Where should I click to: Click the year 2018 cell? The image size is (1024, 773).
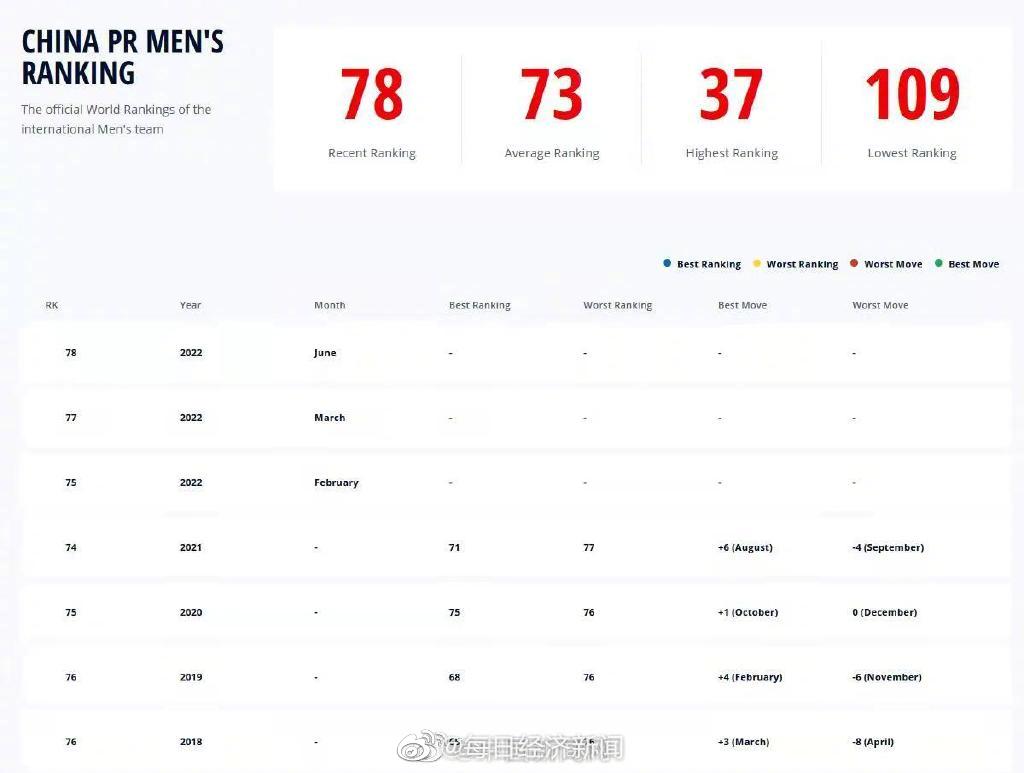click(191, 742)
